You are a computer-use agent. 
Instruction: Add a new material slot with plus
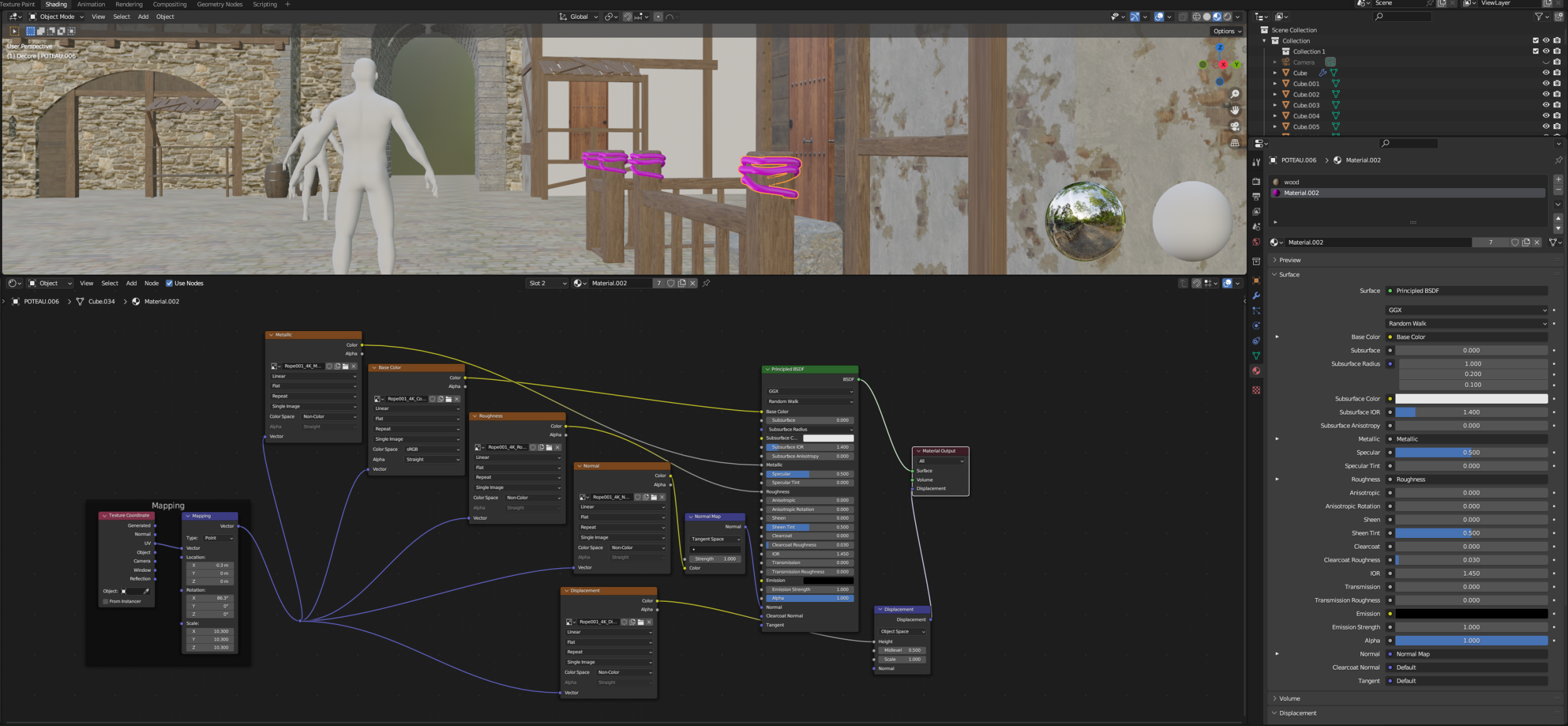1558,180
